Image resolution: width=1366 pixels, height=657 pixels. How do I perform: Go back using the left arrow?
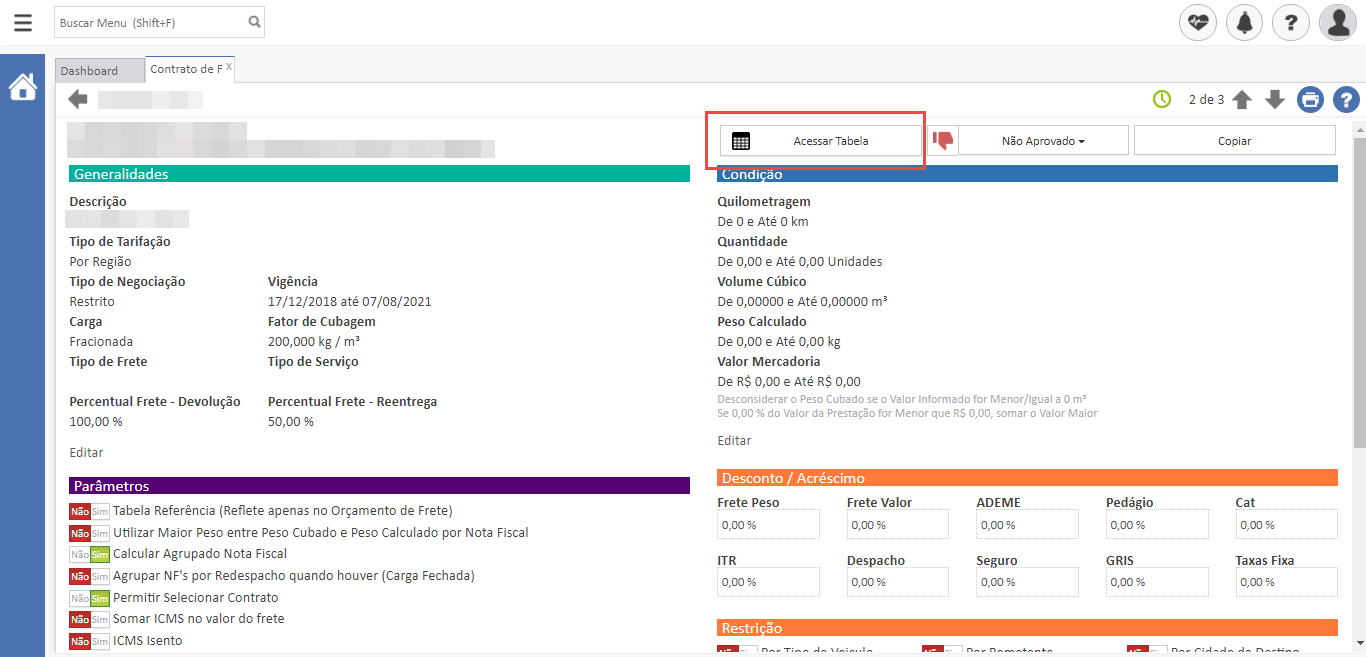(x=78, y=99)
